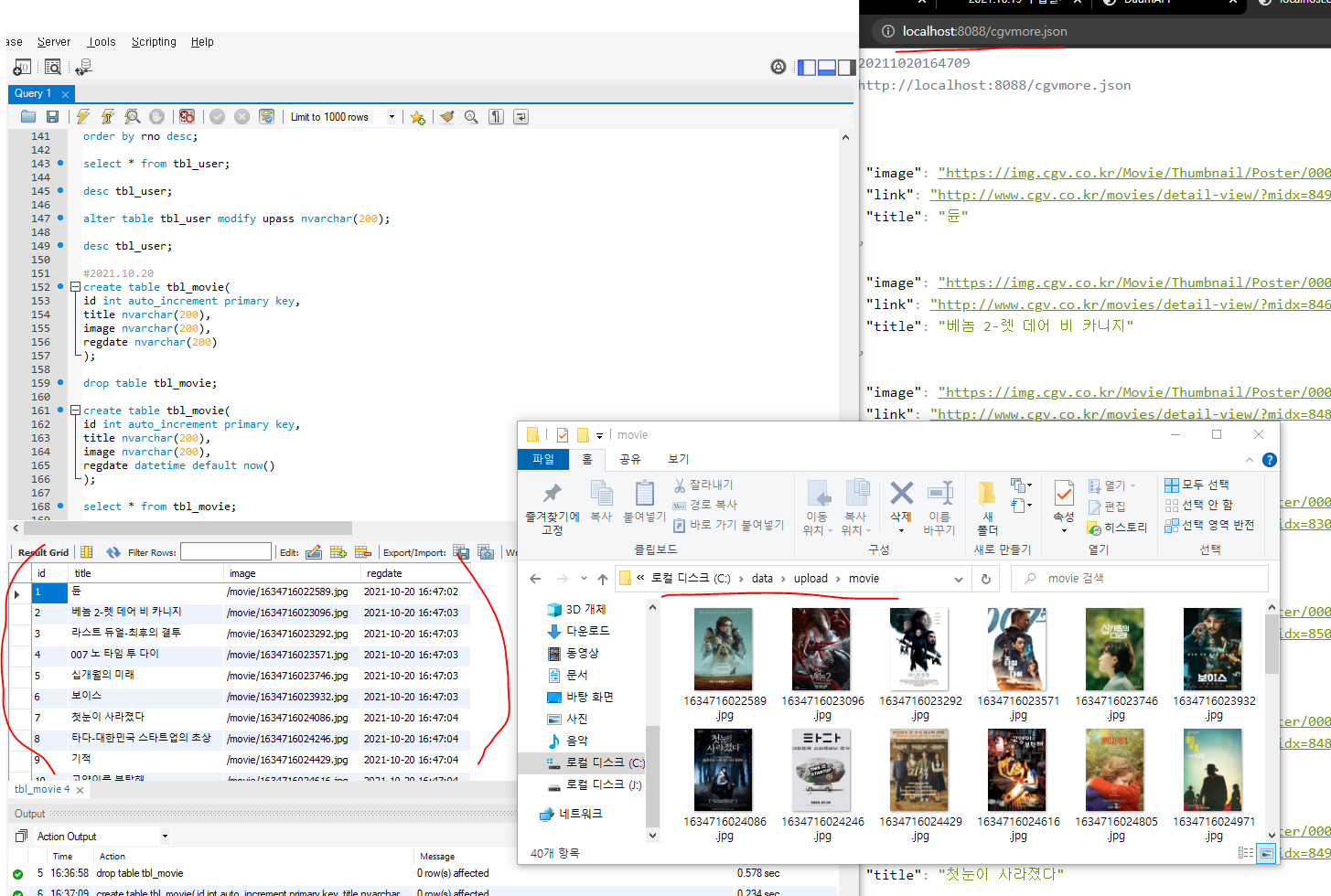
Task: Open the 공유 ribbon tab in Explorer
Action: [x=630, y=459]
